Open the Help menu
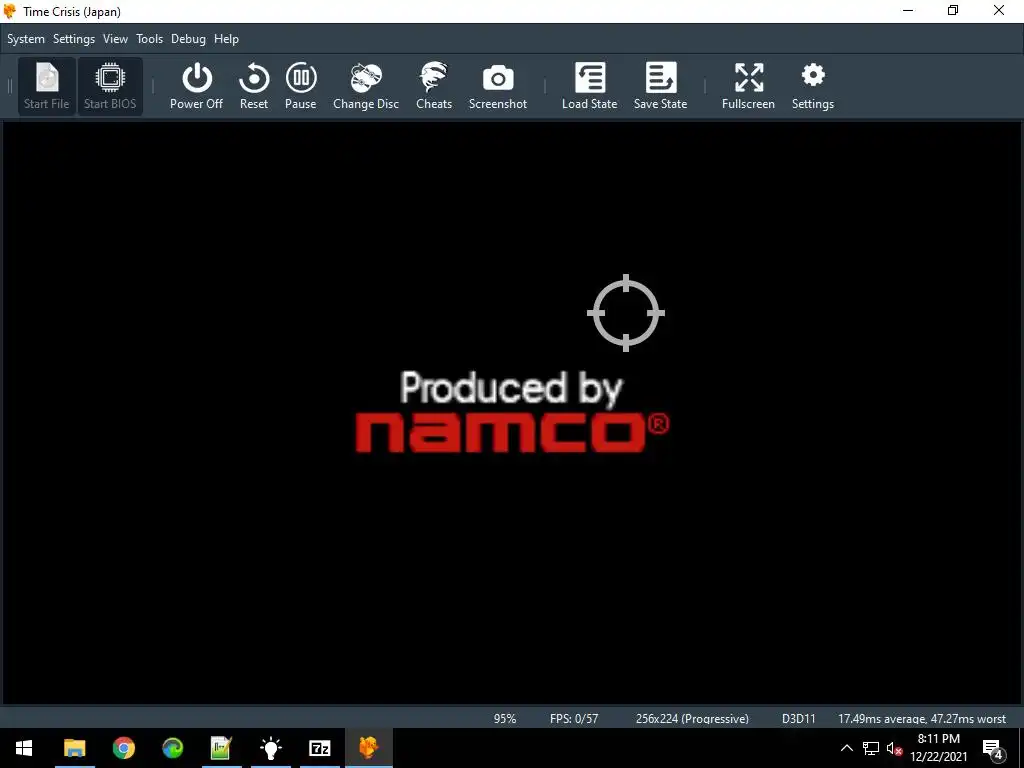Screen dimensions: 1024x768 pyautogui.click(x=227, y=39)
